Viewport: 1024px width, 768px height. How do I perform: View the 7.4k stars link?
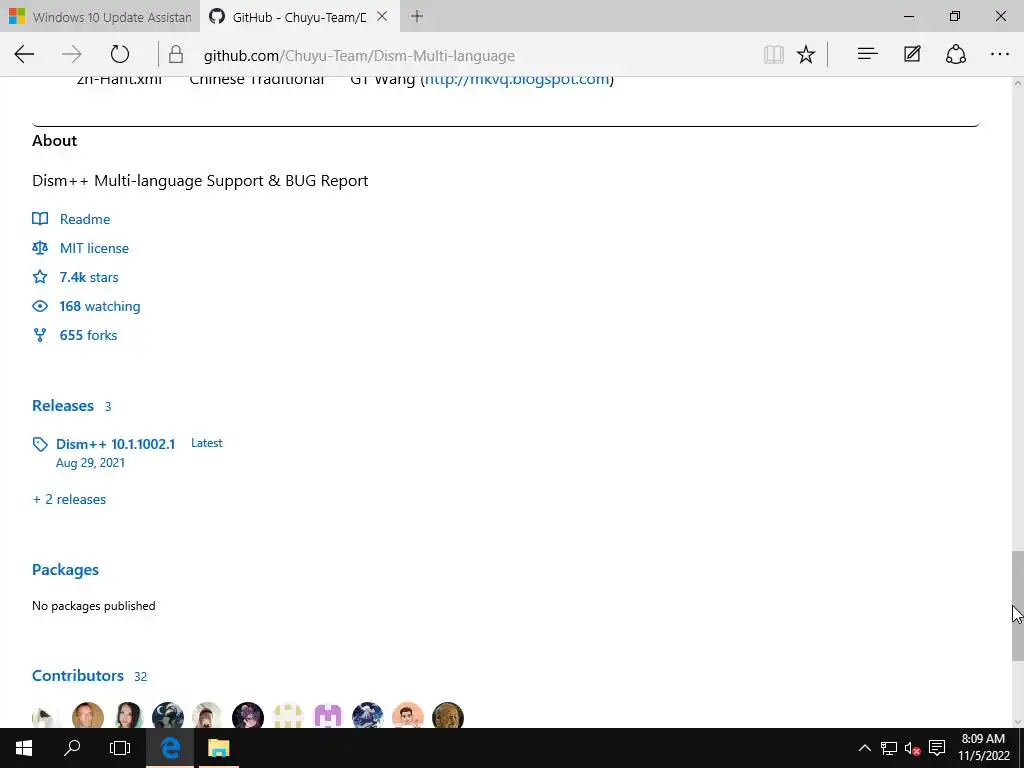point(89,278)
